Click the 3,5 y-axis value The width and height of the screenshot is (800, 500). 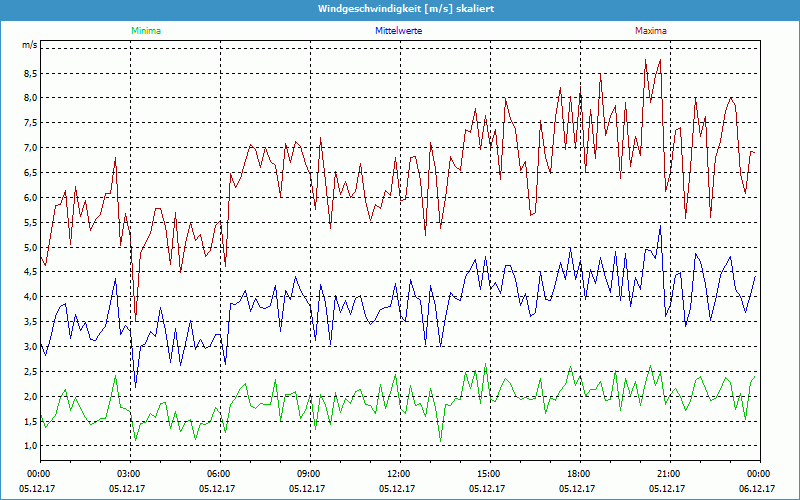coord(31,322)
